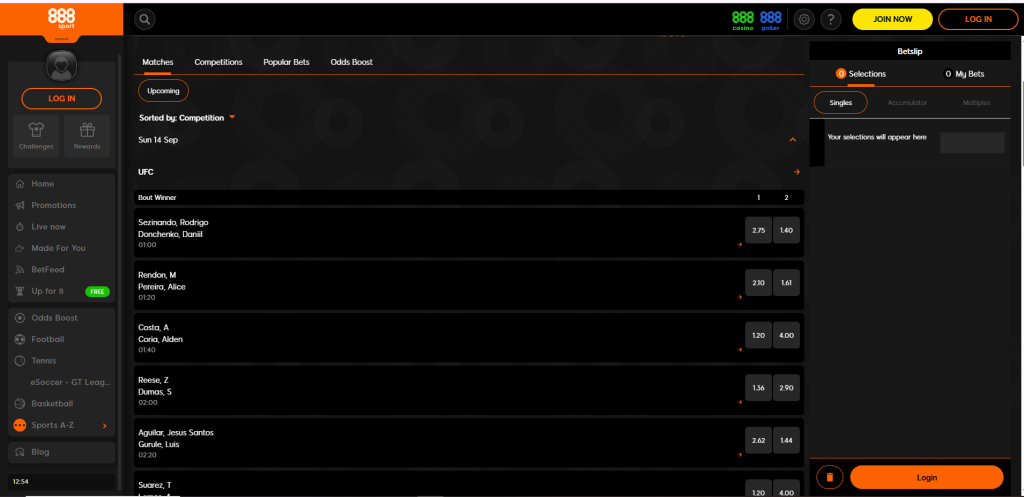Click the 888sport logo
The height and width of the screenshot is (497, 1024).
pyautogui.click(x=61, y=19)
